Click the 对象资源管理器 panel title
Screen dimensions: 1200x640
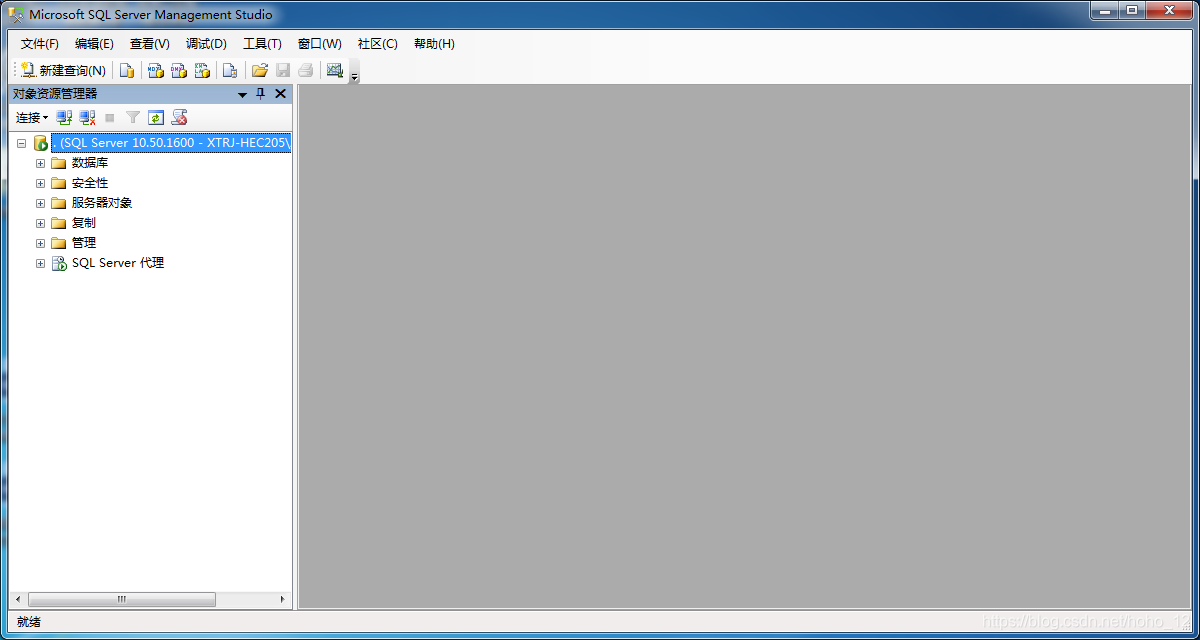click(x=55, y=94)
